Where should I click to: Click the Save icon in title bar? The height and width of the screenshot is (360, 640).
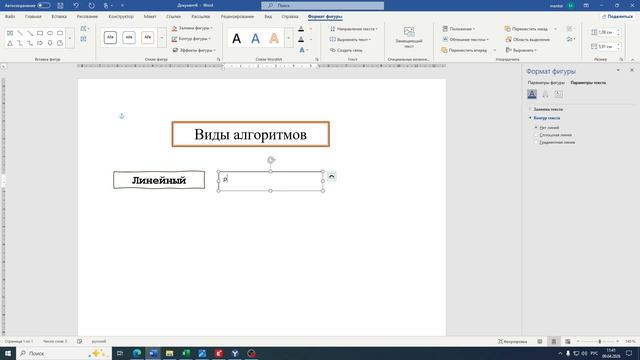coord(60,6)
